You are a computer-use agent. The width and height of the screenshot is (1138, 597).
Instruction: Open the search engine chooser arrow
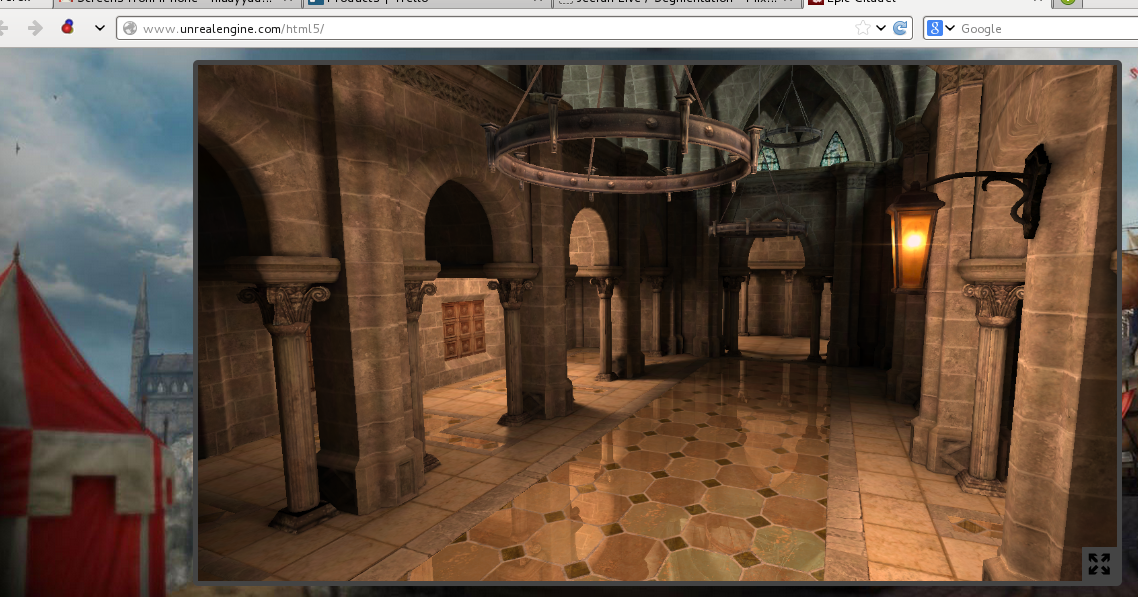(x=950, y=28)
